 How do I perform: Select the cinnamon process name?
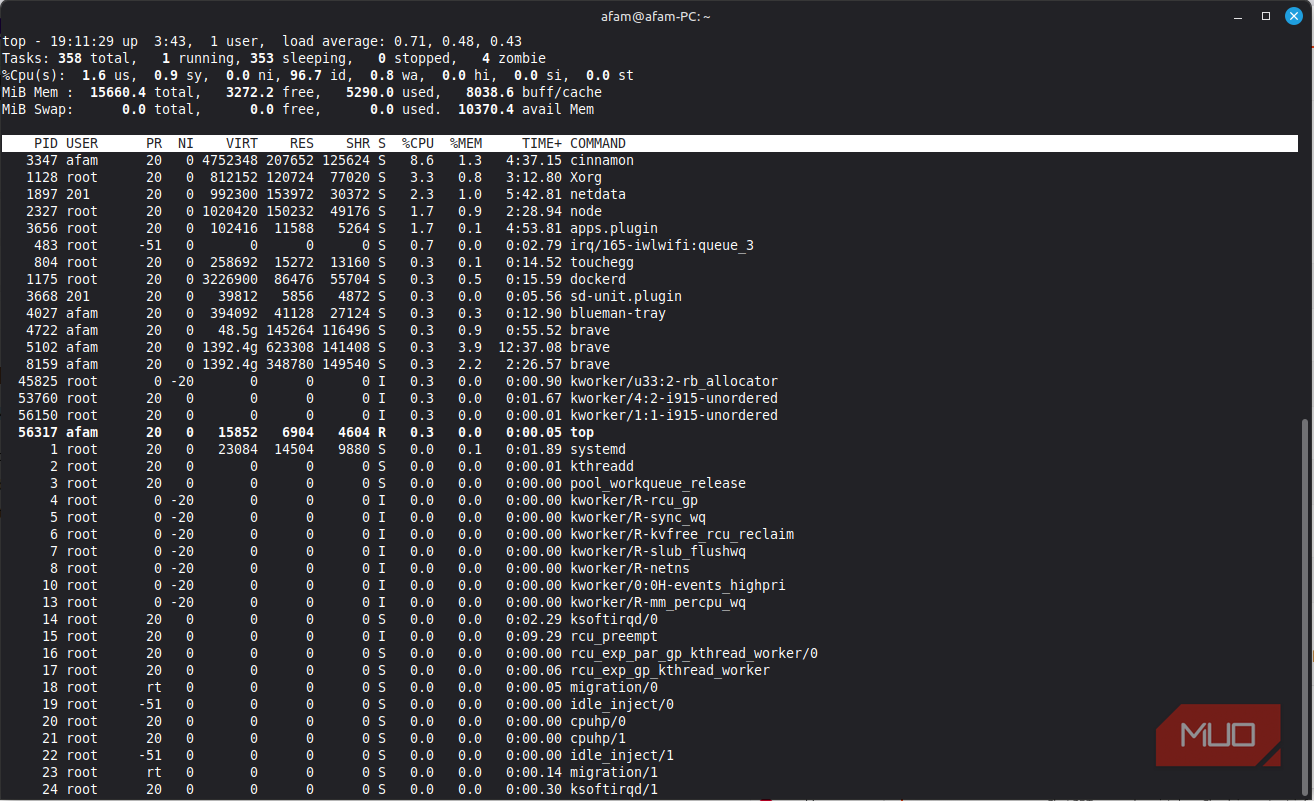coord(602,160)
